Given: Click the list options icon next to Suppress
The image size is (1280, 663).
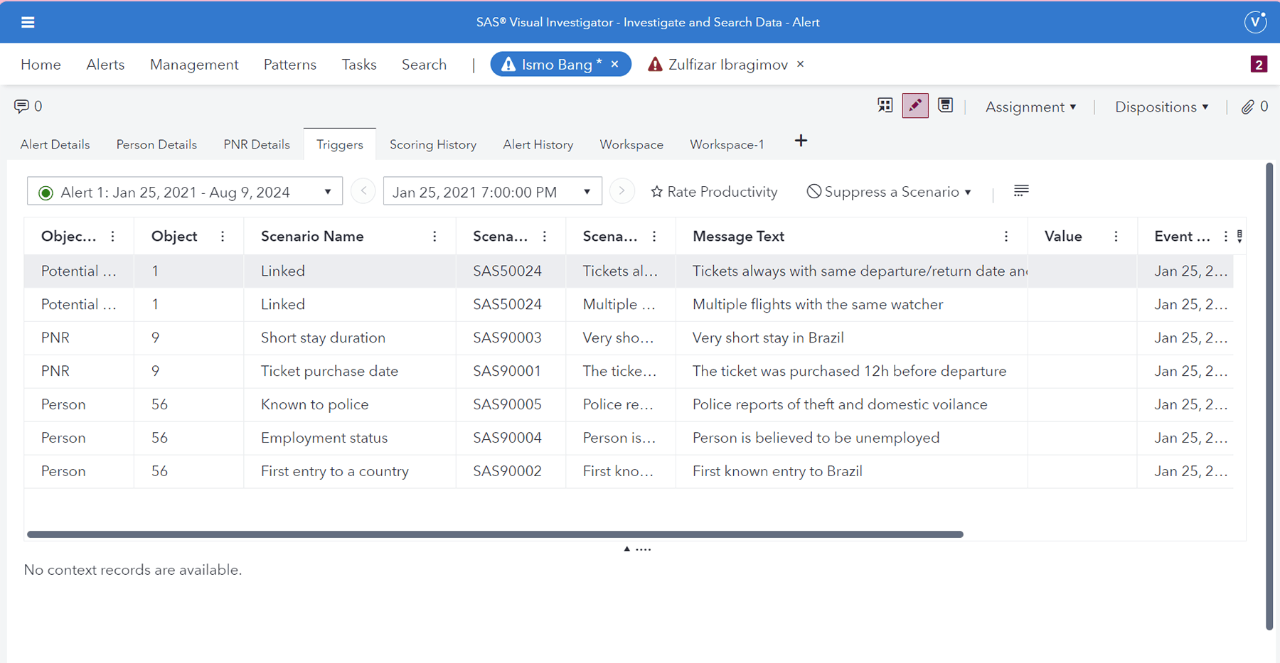Looking at the screenshot, I should (x=1021, y=191).
